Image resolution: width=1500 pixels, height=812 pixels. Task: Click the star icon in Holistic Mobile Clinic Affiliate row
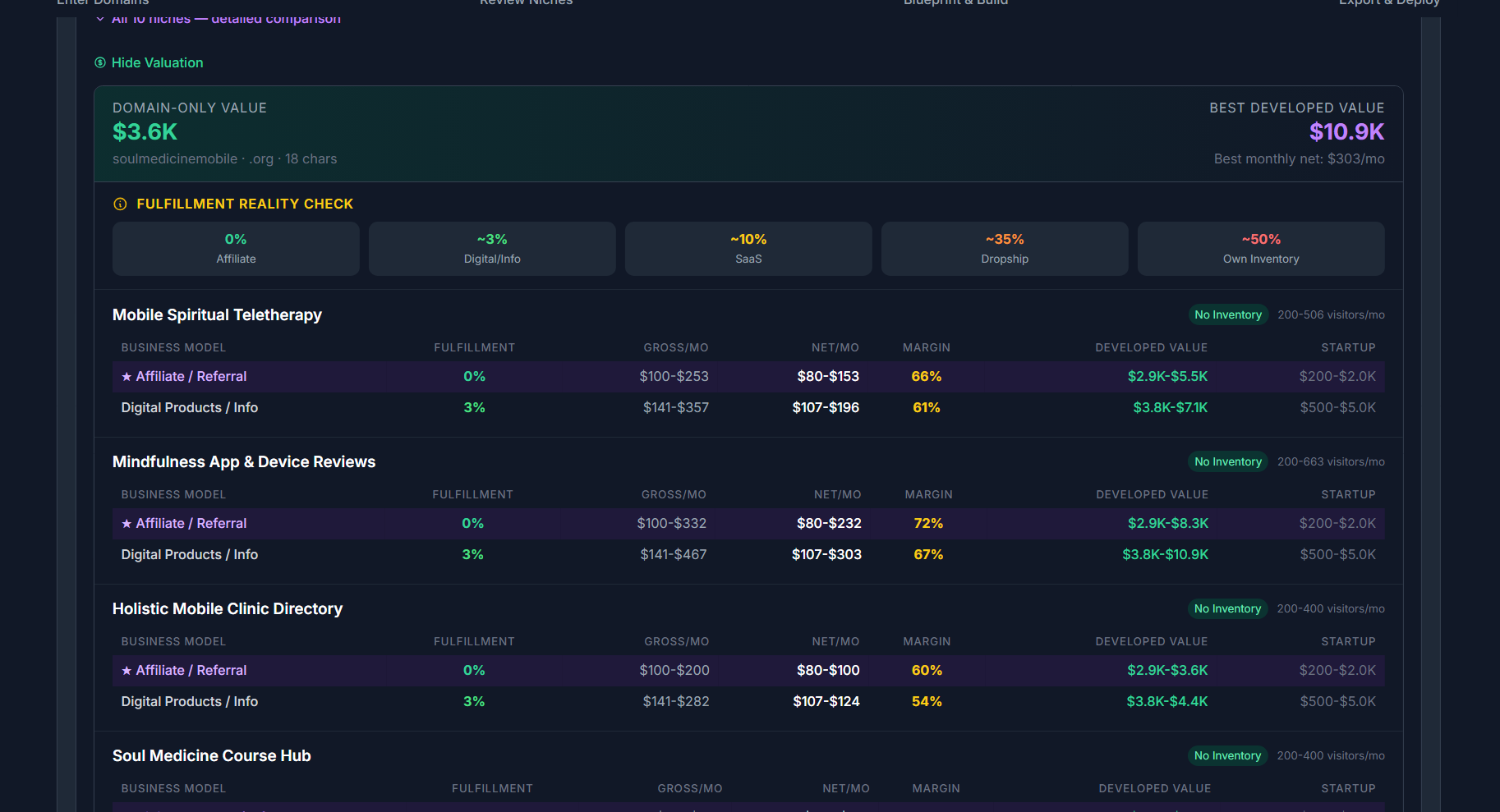point(127,671)
